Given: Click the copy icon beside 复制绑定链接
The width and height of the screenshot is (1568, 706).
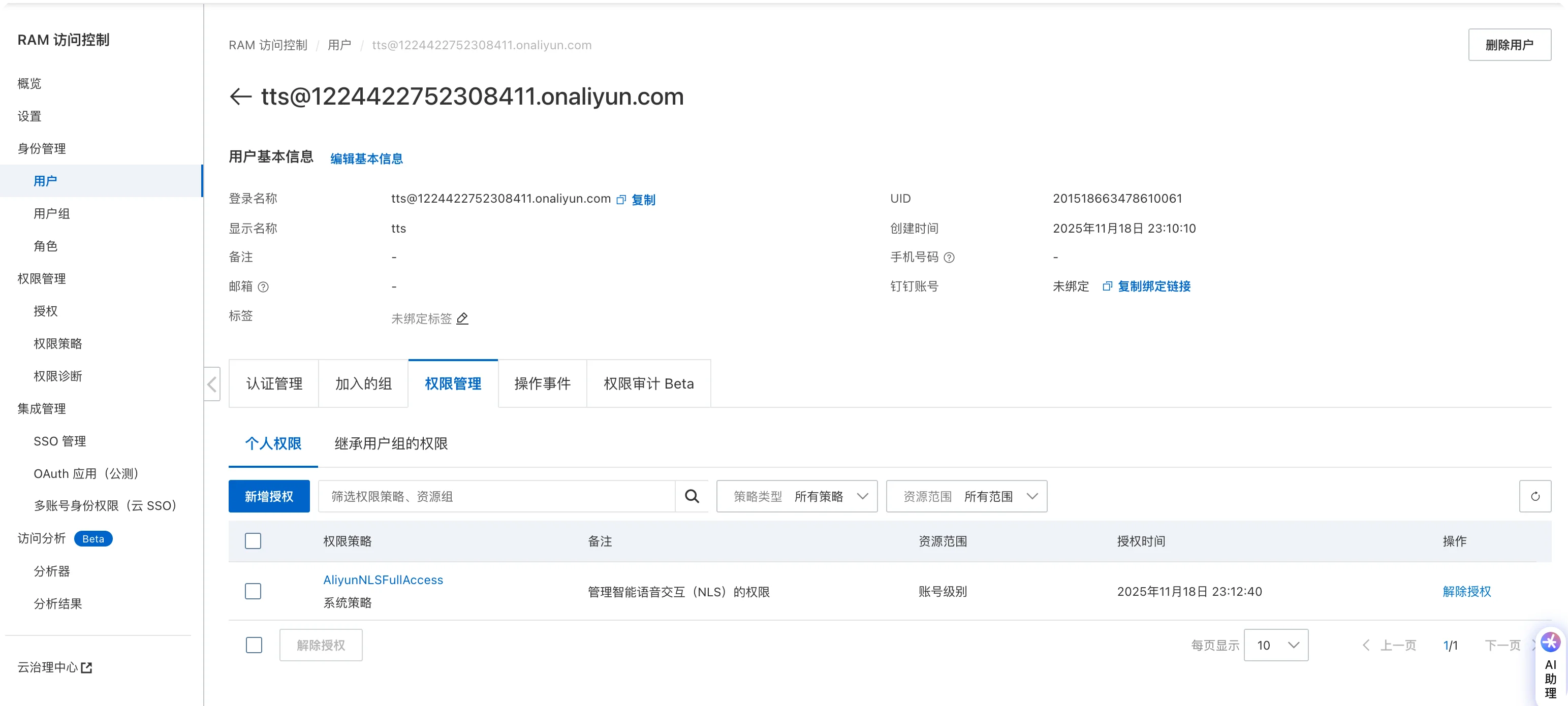Looking at the screenshot, I should pos(1107,286).
